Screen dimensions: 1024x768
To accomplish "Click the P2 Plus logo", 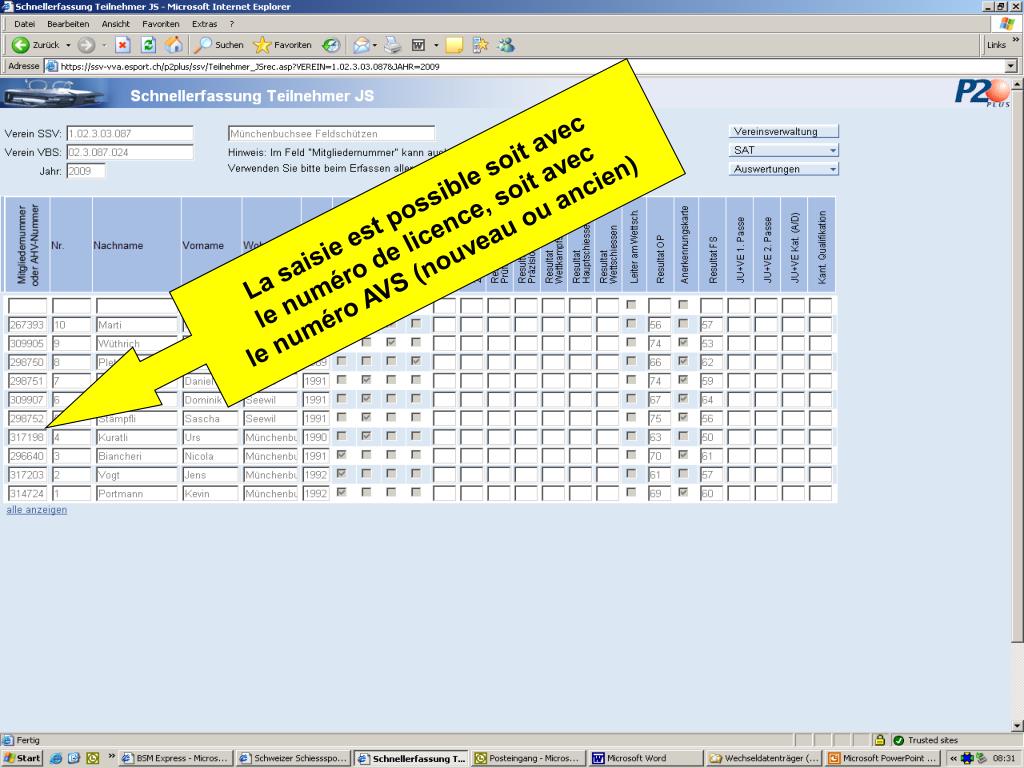I will coord(983,93).
